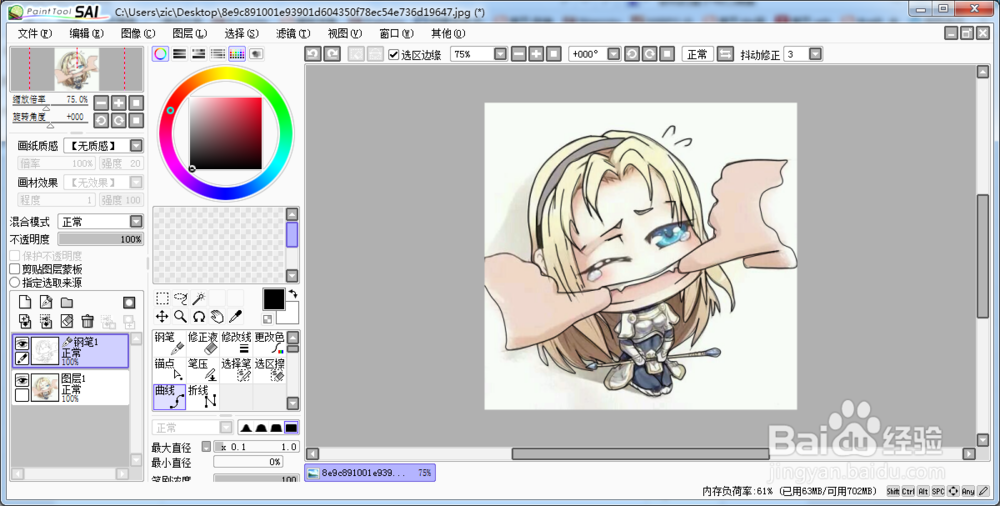Viewport: 1000px width, 506px height.
Task: Enable 剪贴图层蒙板 checkbox
Action: click(x=15, y=269)
